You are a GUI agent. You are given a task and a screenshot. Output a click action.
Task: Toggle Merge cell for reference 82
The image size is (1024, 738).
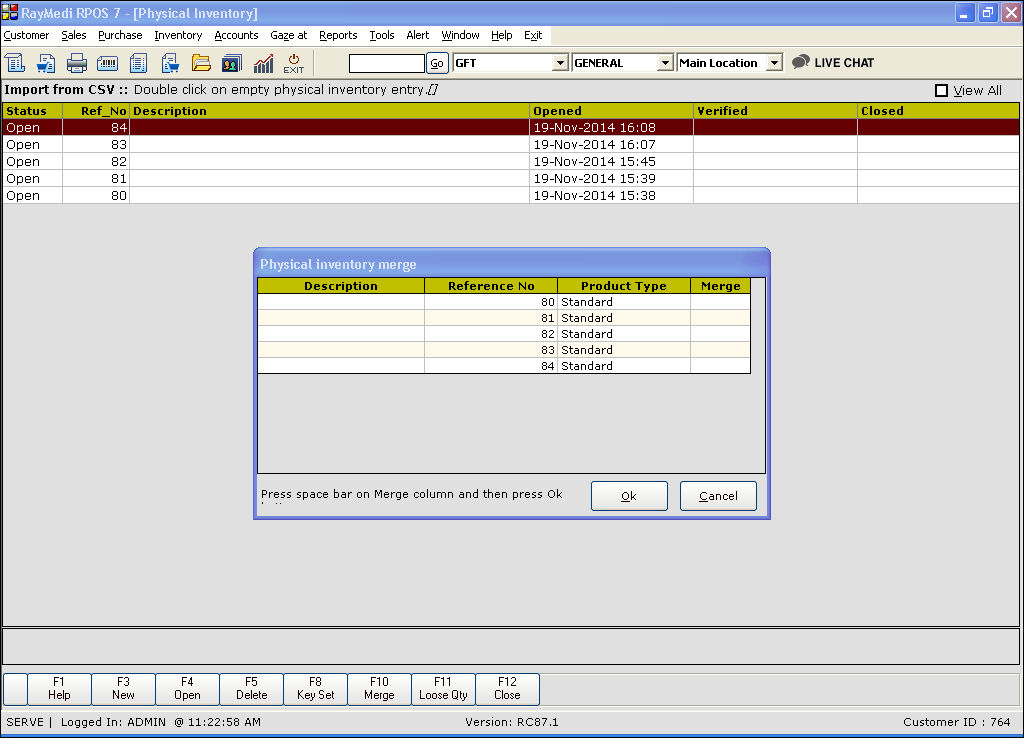point(720,334)
